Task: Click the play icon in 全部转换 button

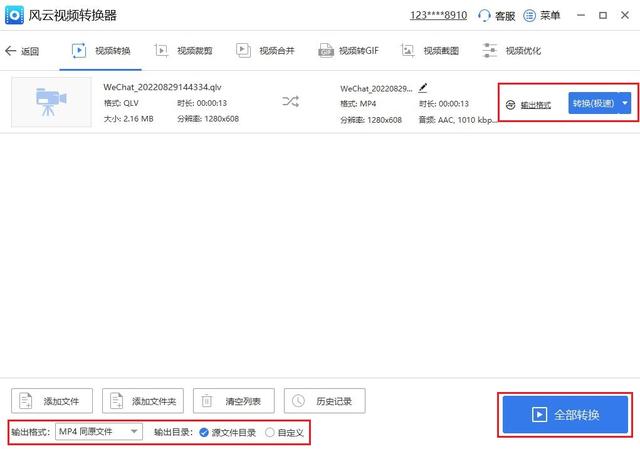Action: (x=539, y=415)
